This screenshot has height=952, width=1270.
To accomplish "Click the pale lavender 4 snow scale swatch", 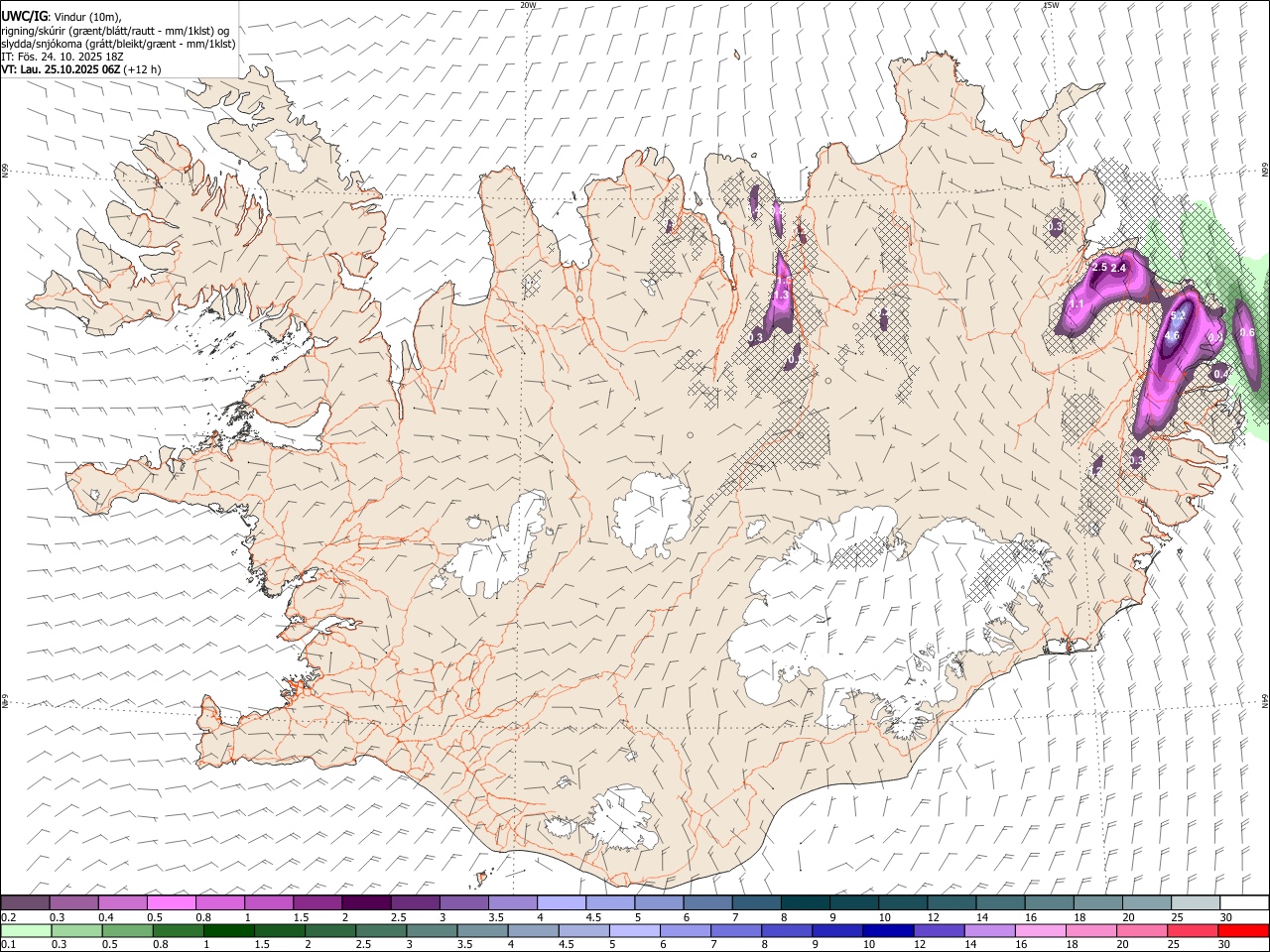I will (x=561, y=902).
